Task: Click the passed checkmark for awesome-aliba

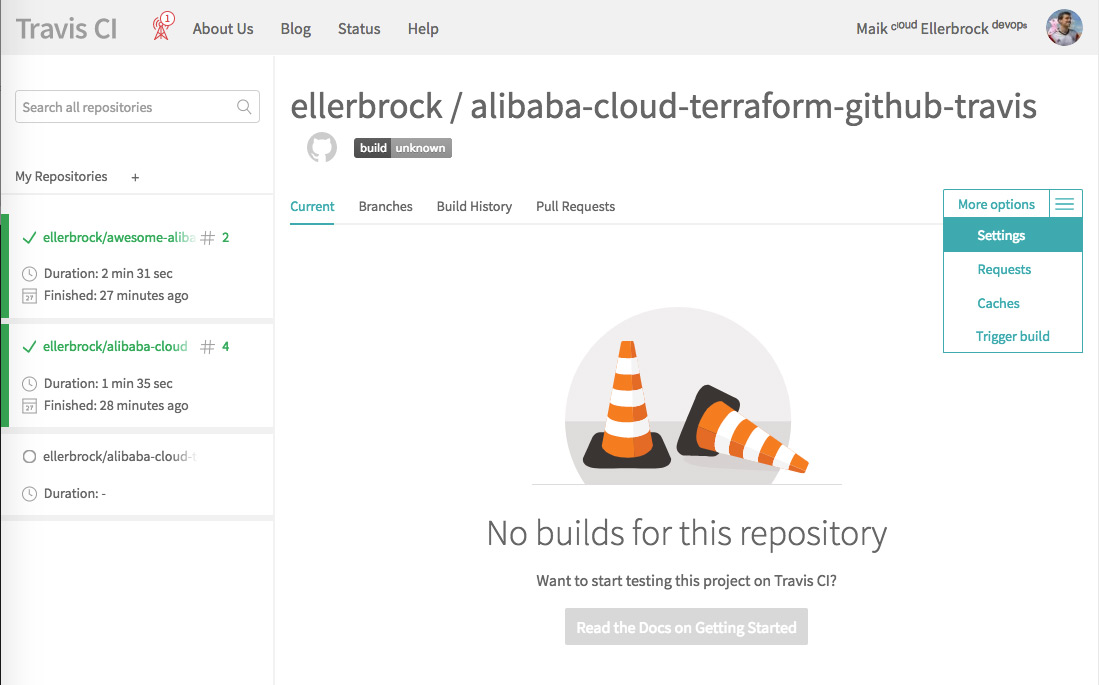Action: 29,238
